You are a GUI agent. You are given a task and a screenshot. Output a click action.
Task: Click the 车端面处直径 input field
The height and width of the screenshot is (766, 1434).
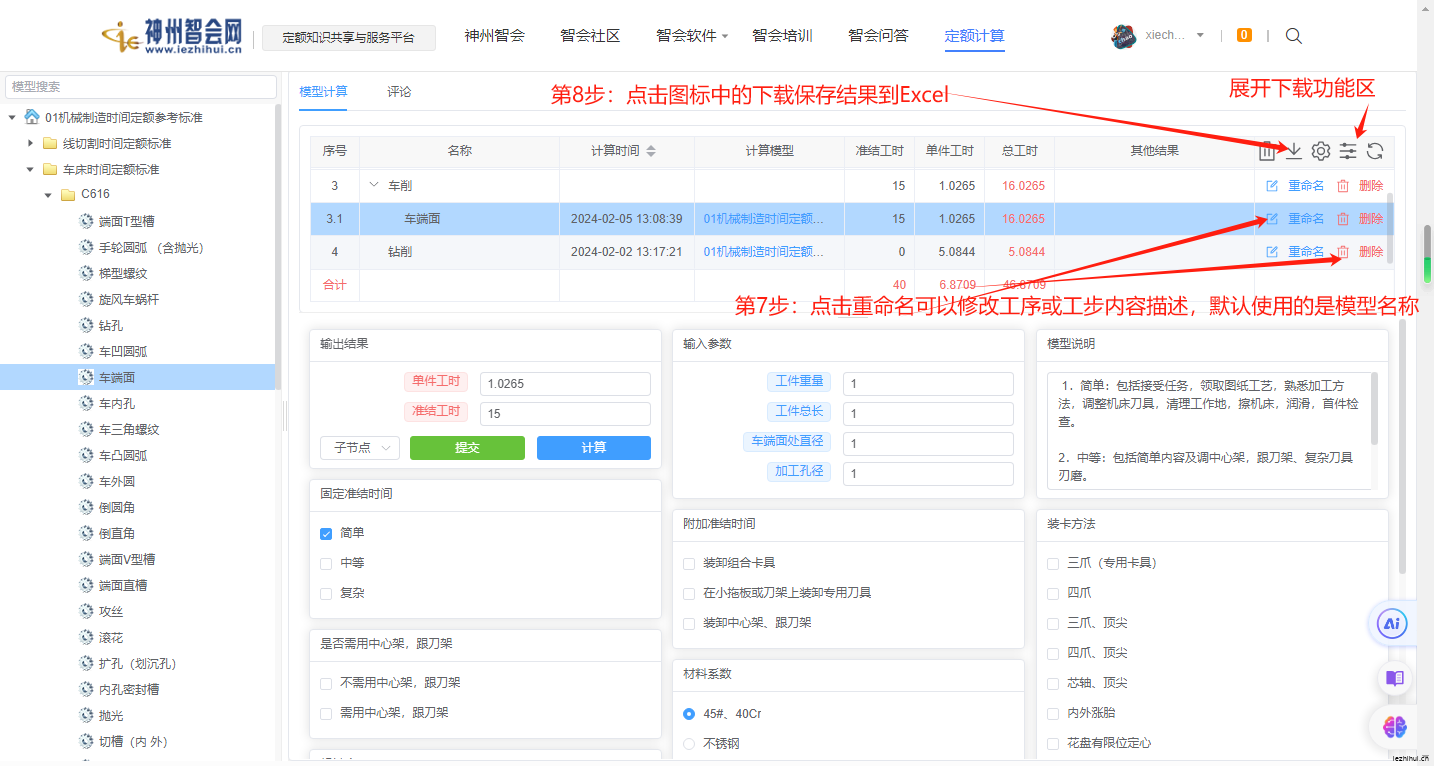[x=928, y=444]
